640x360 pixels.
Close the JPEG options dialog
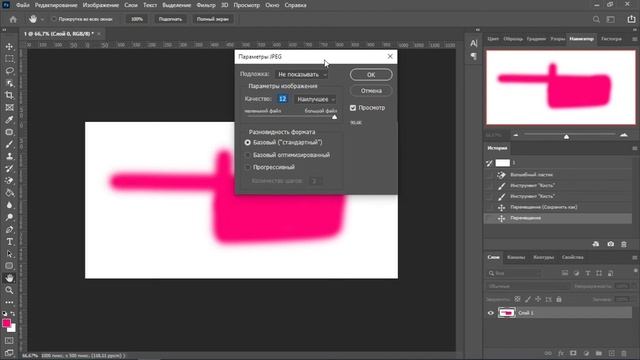pyautogui.click(x=390, y=56)
